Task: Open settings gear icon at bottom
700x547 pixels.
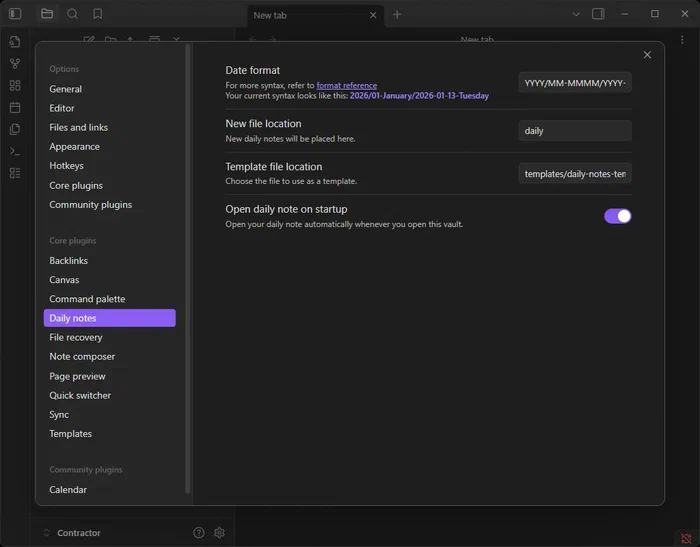Action: [x=219, y=532]
